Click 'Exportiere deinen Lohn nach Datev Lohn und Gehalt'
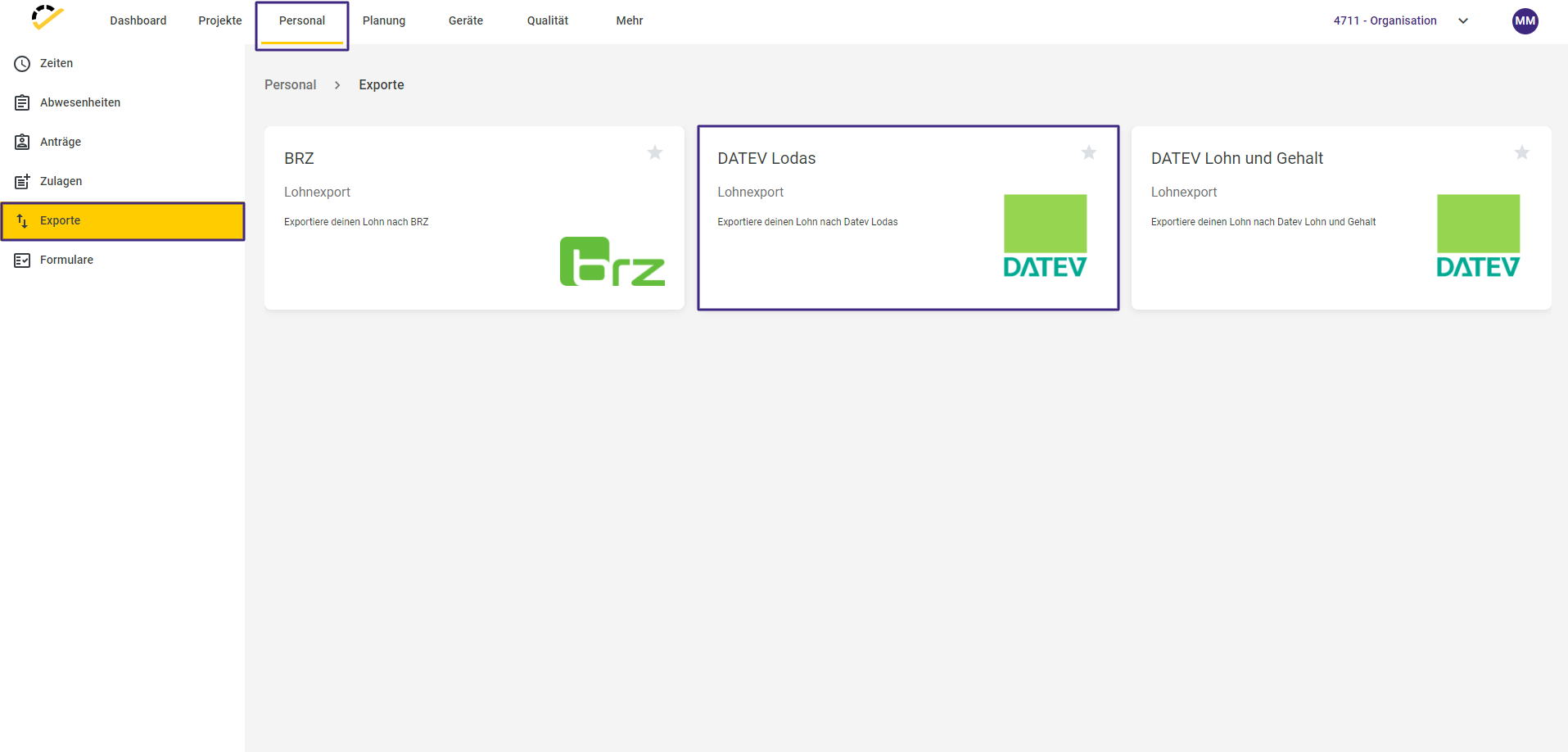Screen dimensions: 1568x752 coord(1263,222)
